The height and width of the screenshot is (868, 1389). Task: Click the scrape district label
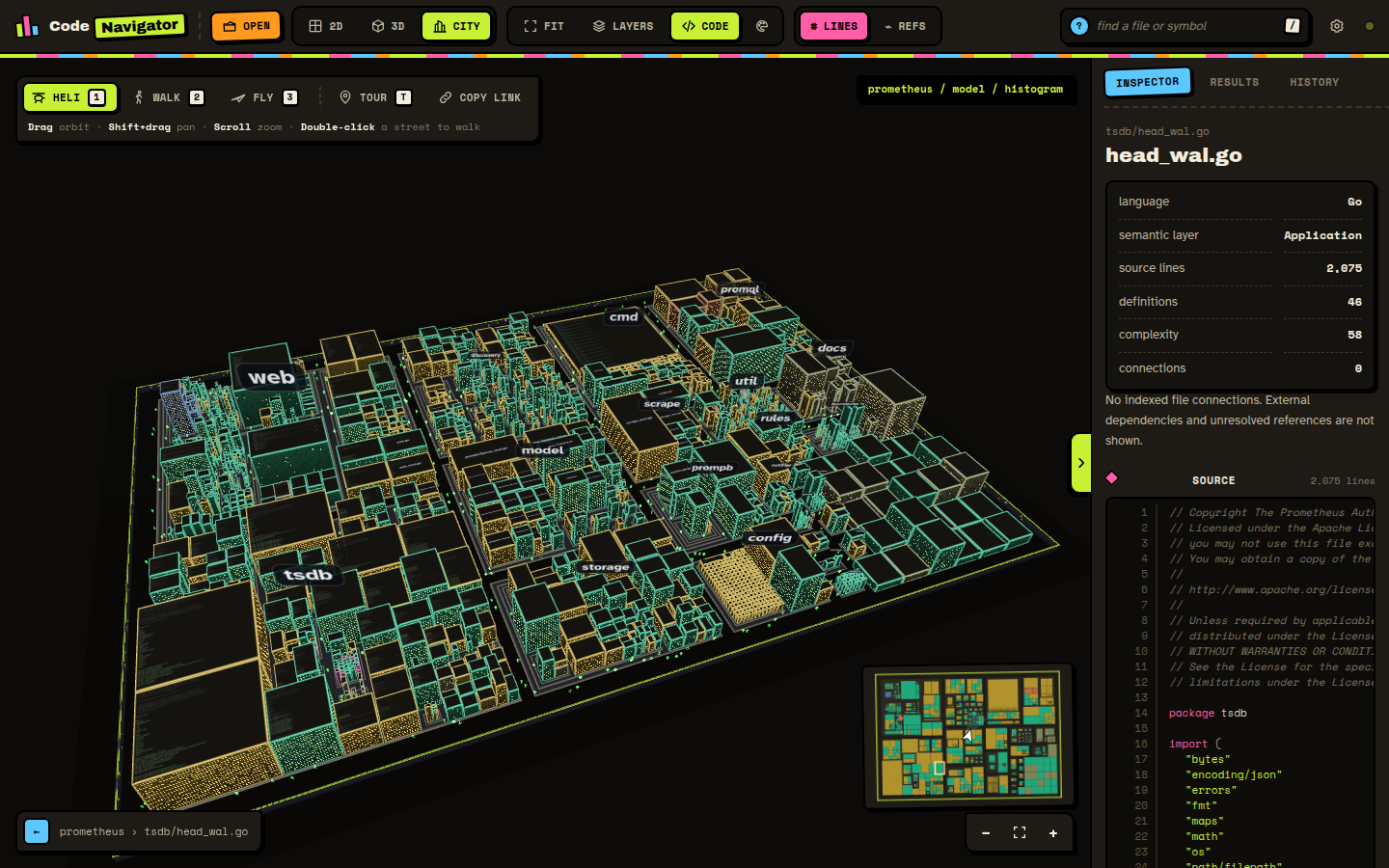(x=662, y=404)
